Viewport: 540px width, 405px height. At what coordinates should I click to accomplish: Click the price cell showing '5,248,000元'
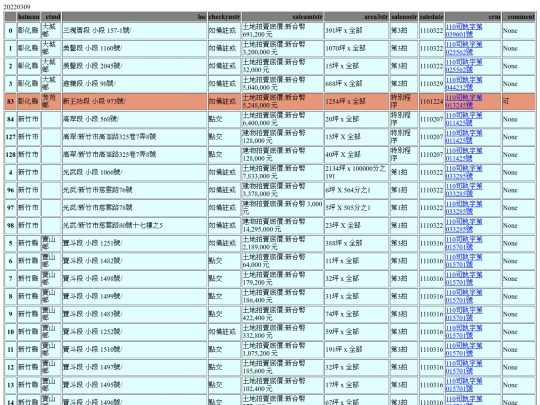(x=282, y=101)
